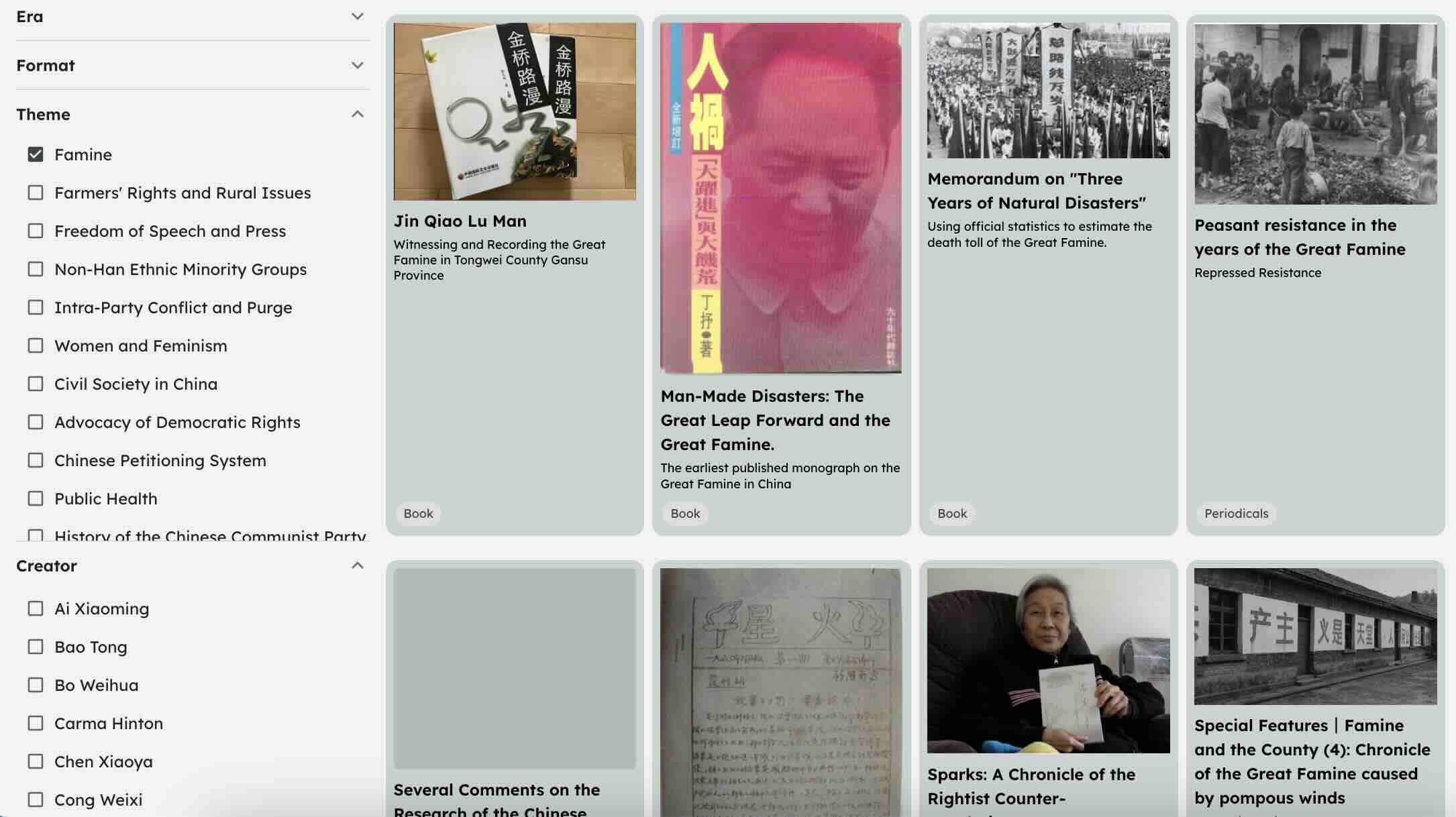Open the Jin Qiao Lu Man book cover

pos(515,111)
